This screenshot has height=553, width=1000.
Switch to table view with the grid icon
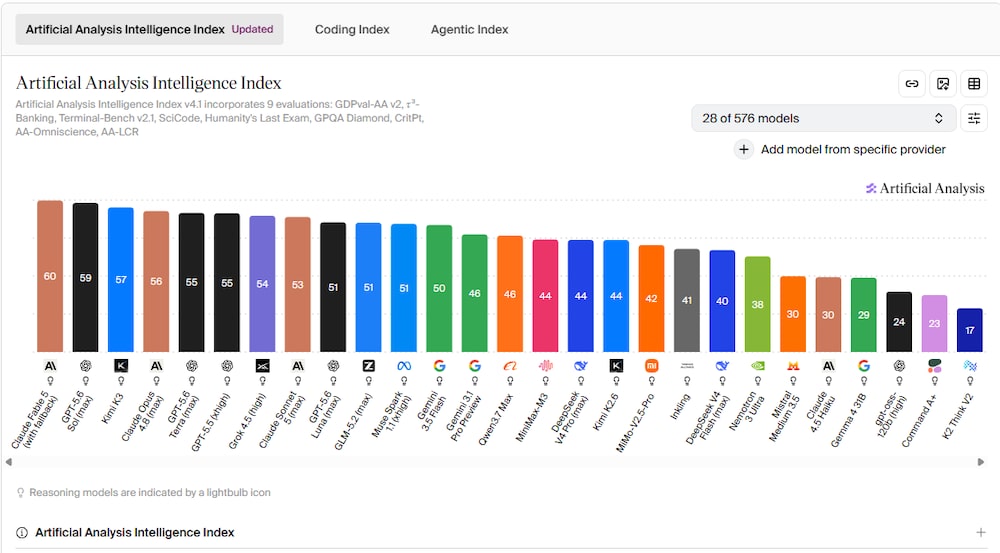(x=974, y=84)
